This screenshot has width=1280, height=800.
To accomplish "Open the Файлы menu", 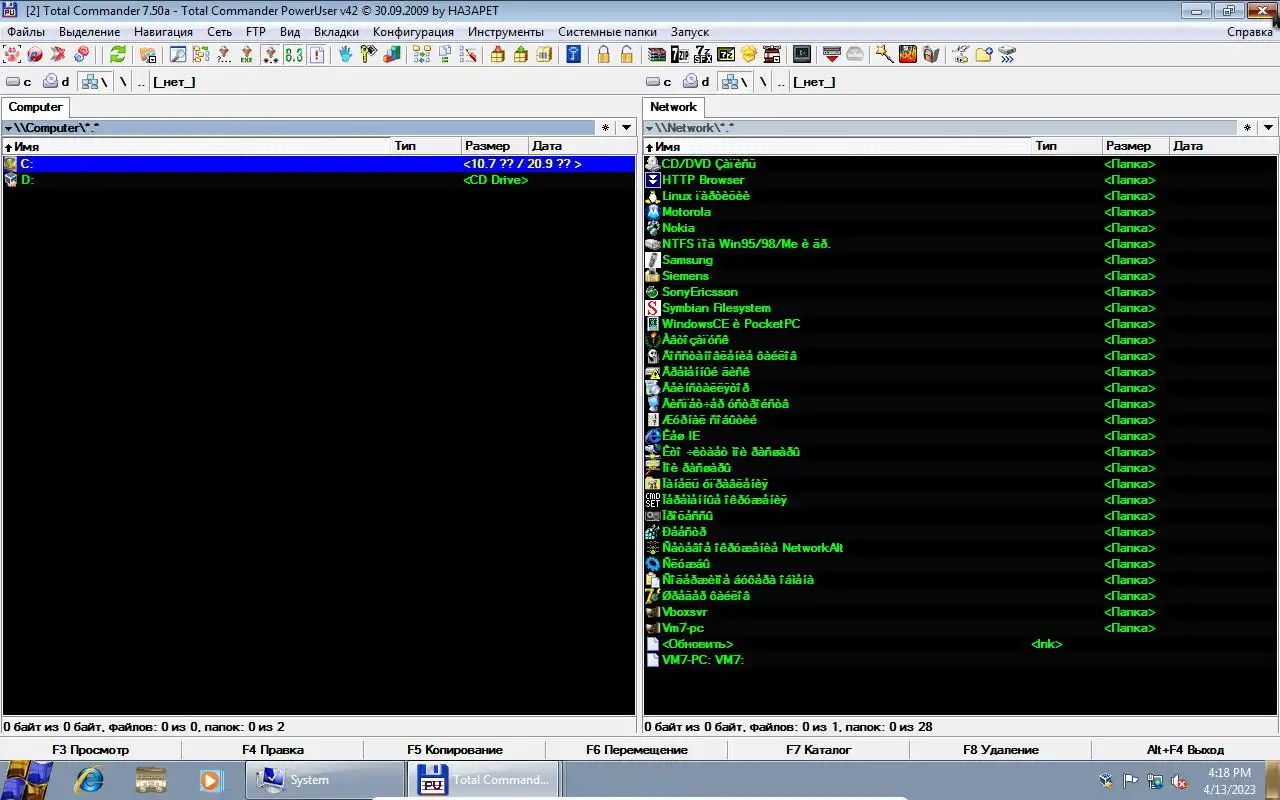I will coord(26,32).
